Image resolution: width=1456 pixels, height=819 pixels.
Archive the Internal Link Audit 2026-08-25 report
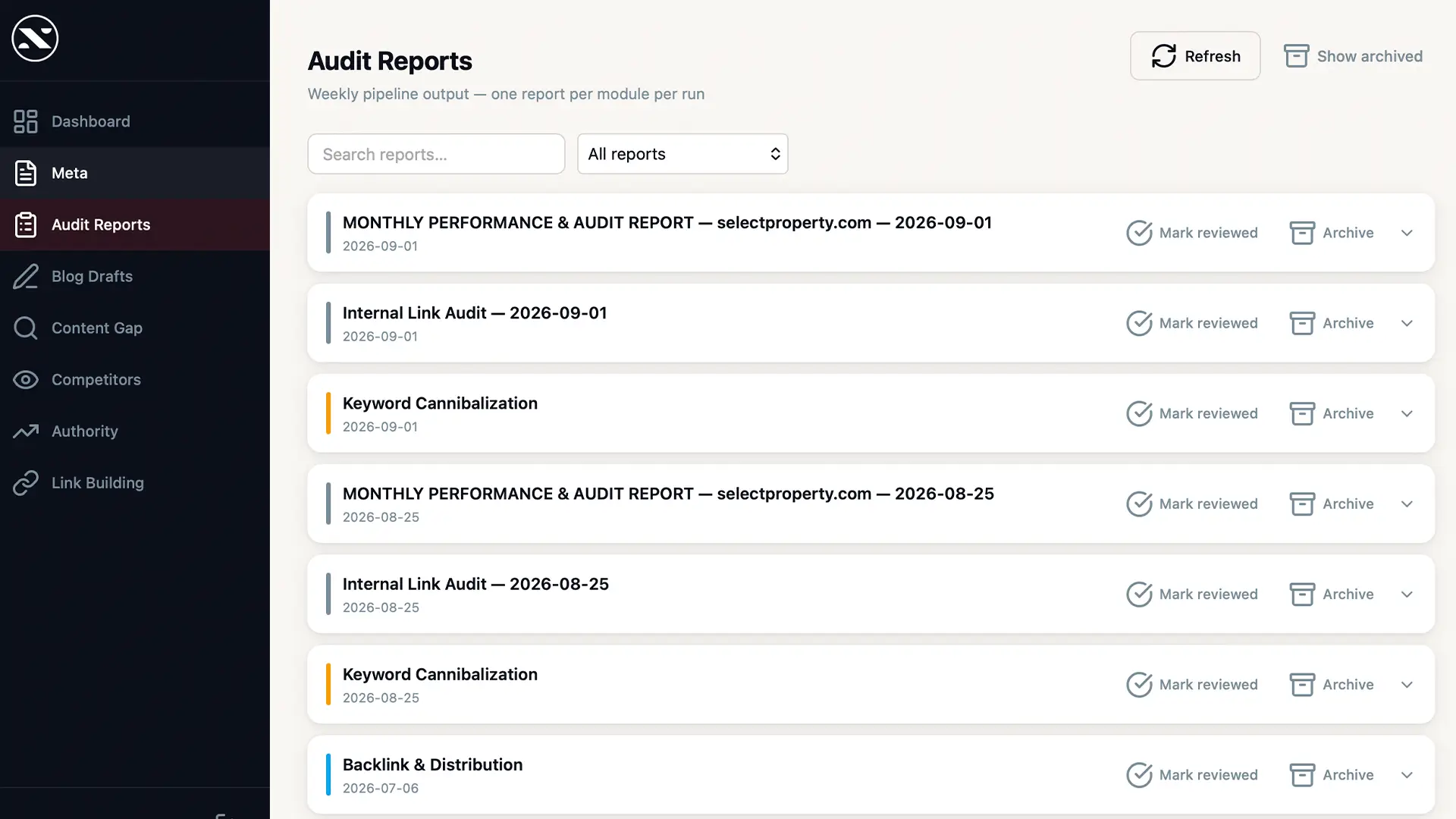1332,594
